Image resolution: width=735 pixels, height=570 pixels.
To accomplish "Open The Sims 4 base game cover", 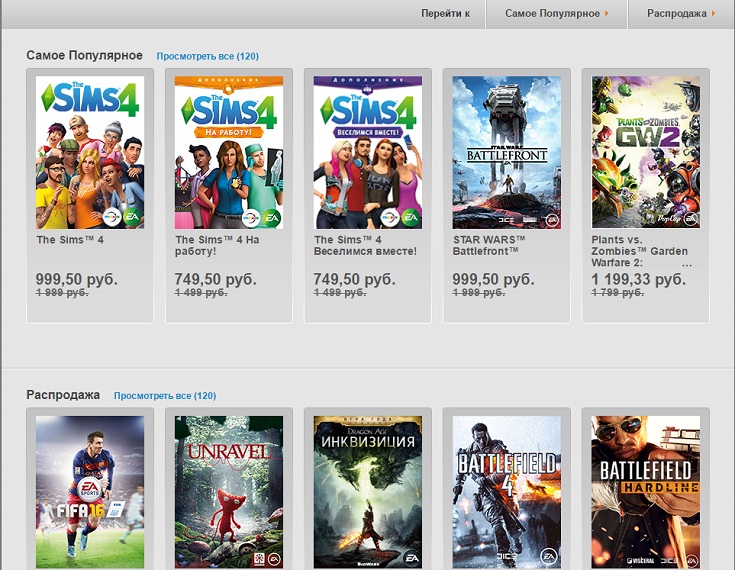I will tap(90, 152).
